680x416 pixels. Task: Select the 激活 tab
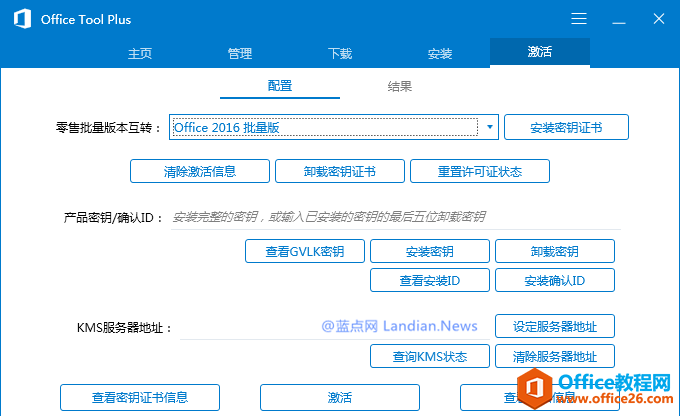point(540,52)
